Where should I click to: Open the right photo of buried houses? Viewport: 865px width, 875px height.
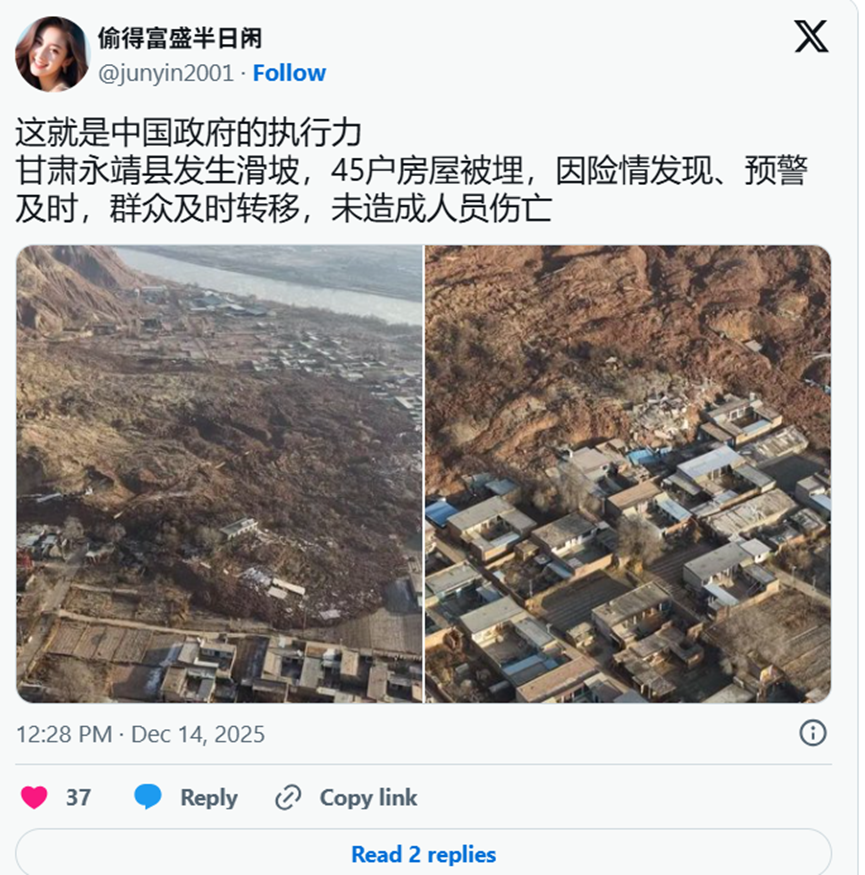[x=628, y=474]
